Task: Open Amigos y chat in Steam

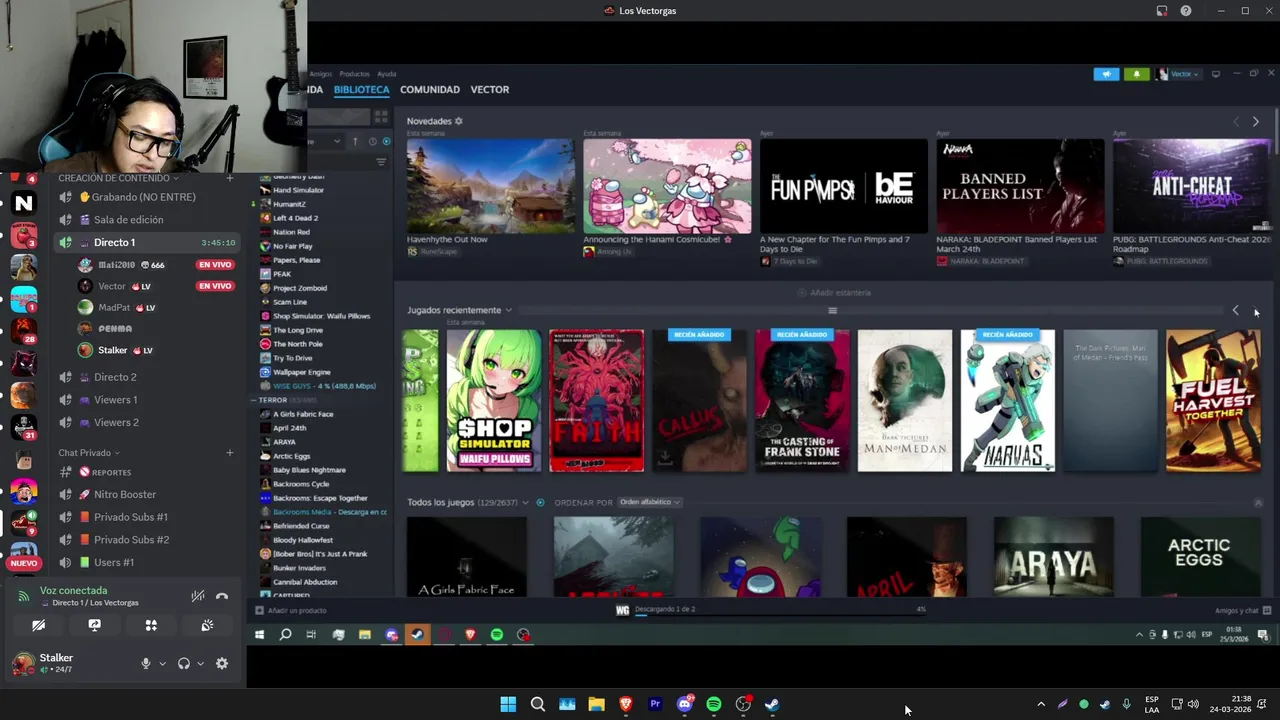Action: tap(1243, 611)
